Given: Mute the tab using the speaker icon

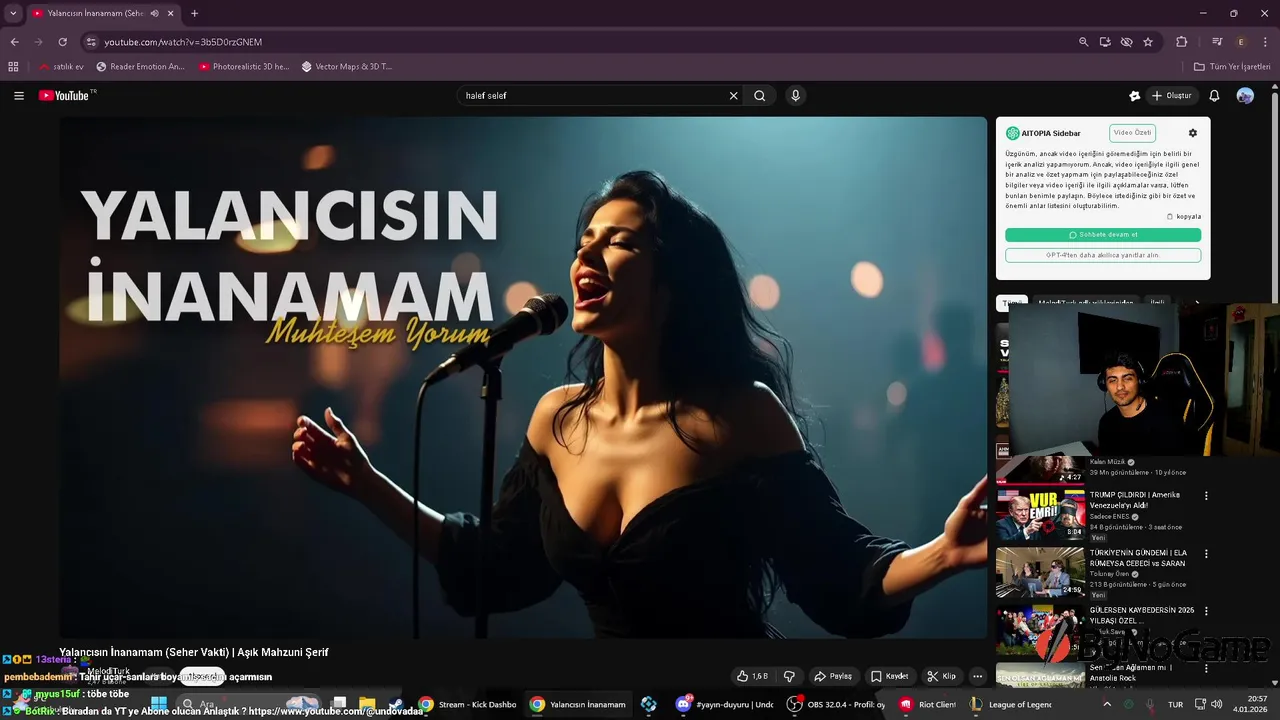Looking at the screenshot, I should (x=155, y=13).
